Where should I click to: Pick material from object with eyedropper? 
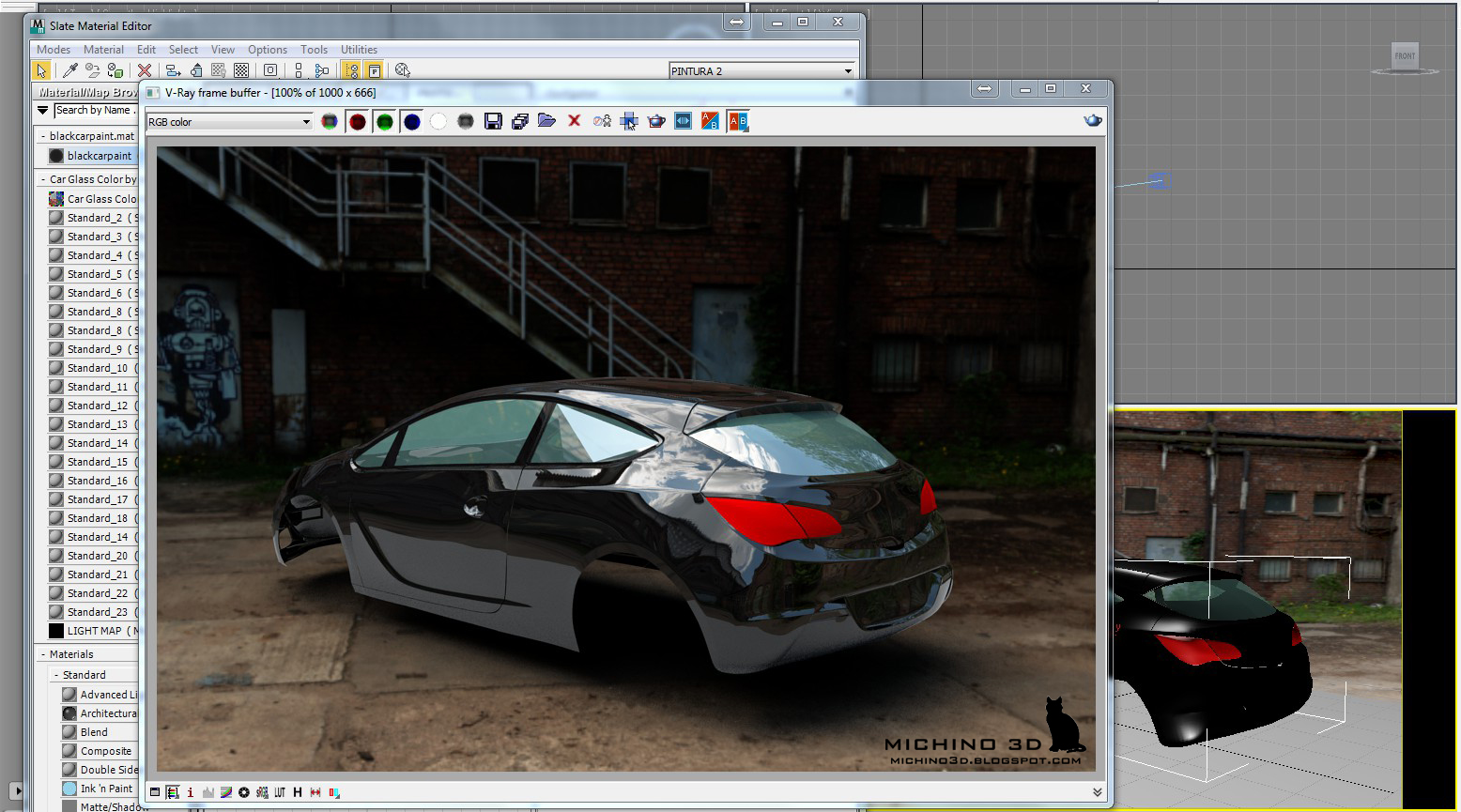tap(69, 70)
